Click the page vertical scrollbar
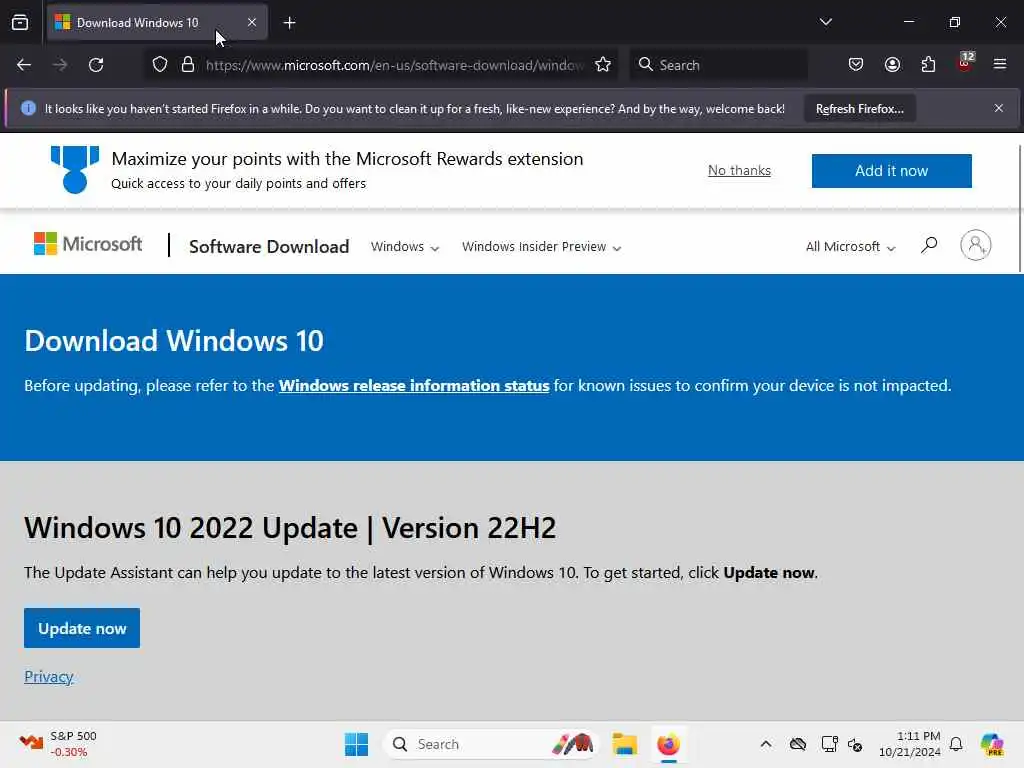The width and height of the screenshot is (1024, 768). 1020,208
